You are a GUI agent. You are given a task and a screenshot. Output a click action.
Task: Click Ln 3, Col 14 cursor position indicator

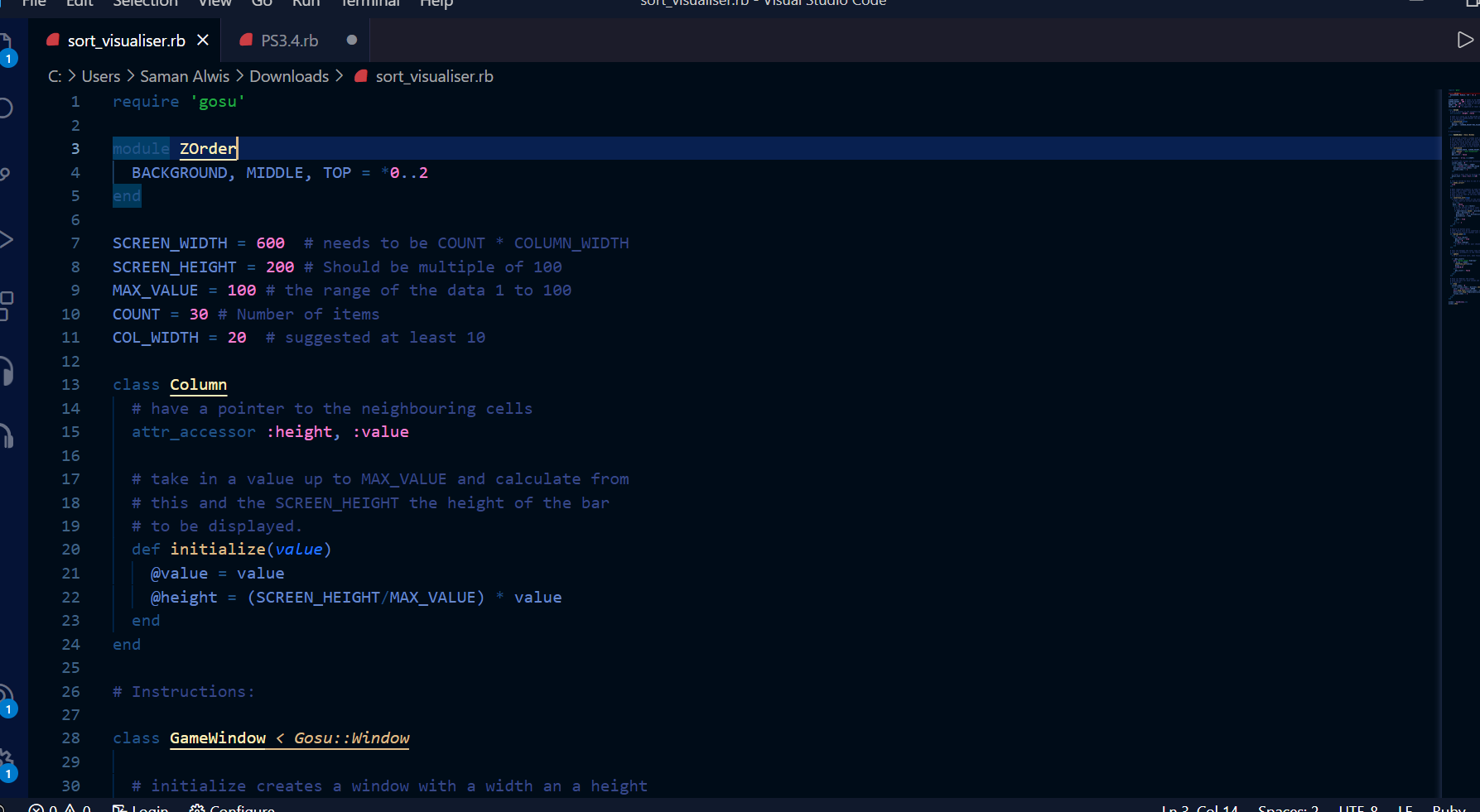1199,808
